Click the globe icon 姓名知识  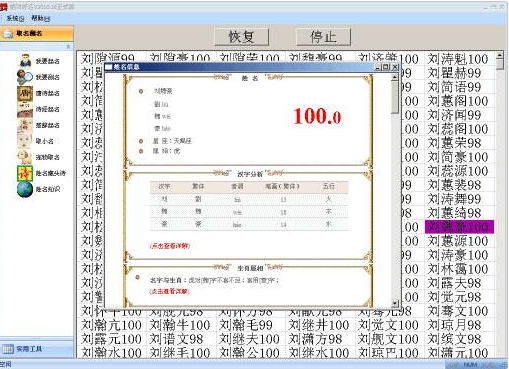tap(25, 189)
